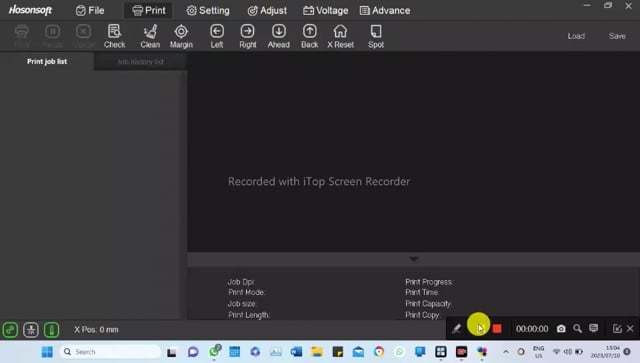Viewport: 640px width, 363px height.
Task: Open Chrome from the taskbar
Action: 379,352
